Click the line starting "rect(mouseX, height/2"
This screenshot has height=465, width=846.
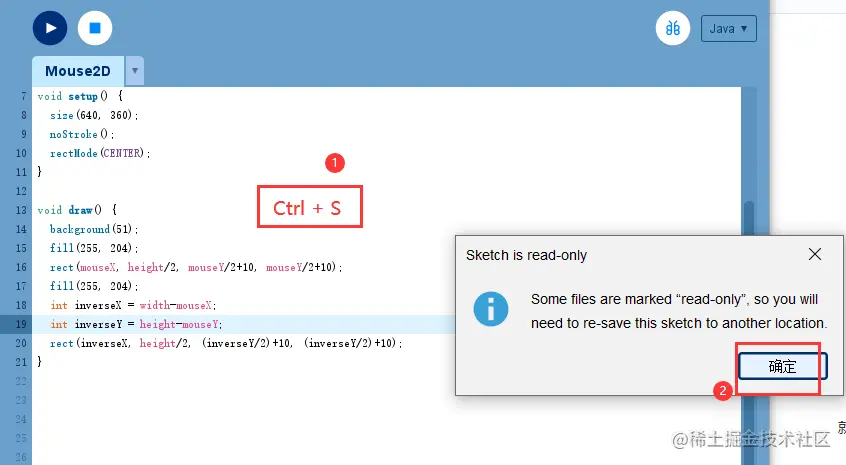pos(196,267)
